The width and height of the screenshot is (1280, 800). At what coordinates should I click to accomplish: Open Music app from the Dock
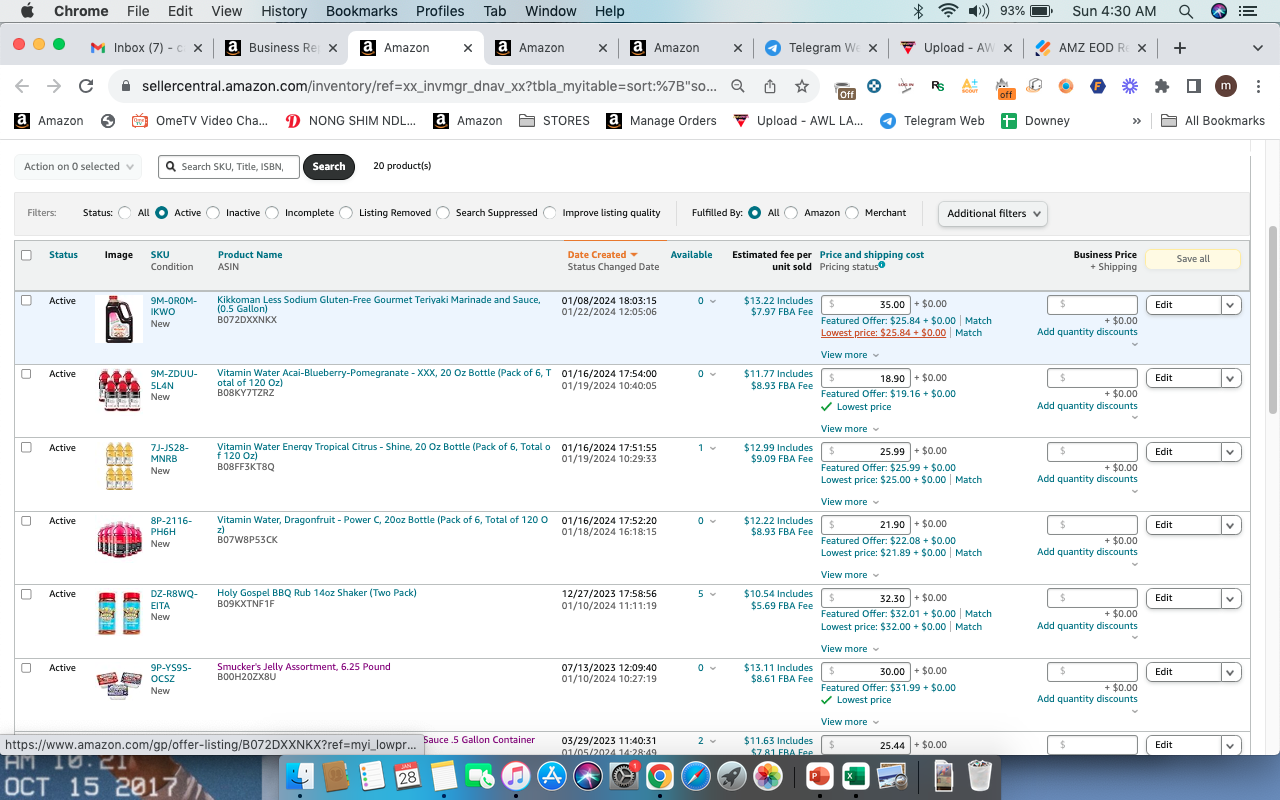(x=515, y=776)
